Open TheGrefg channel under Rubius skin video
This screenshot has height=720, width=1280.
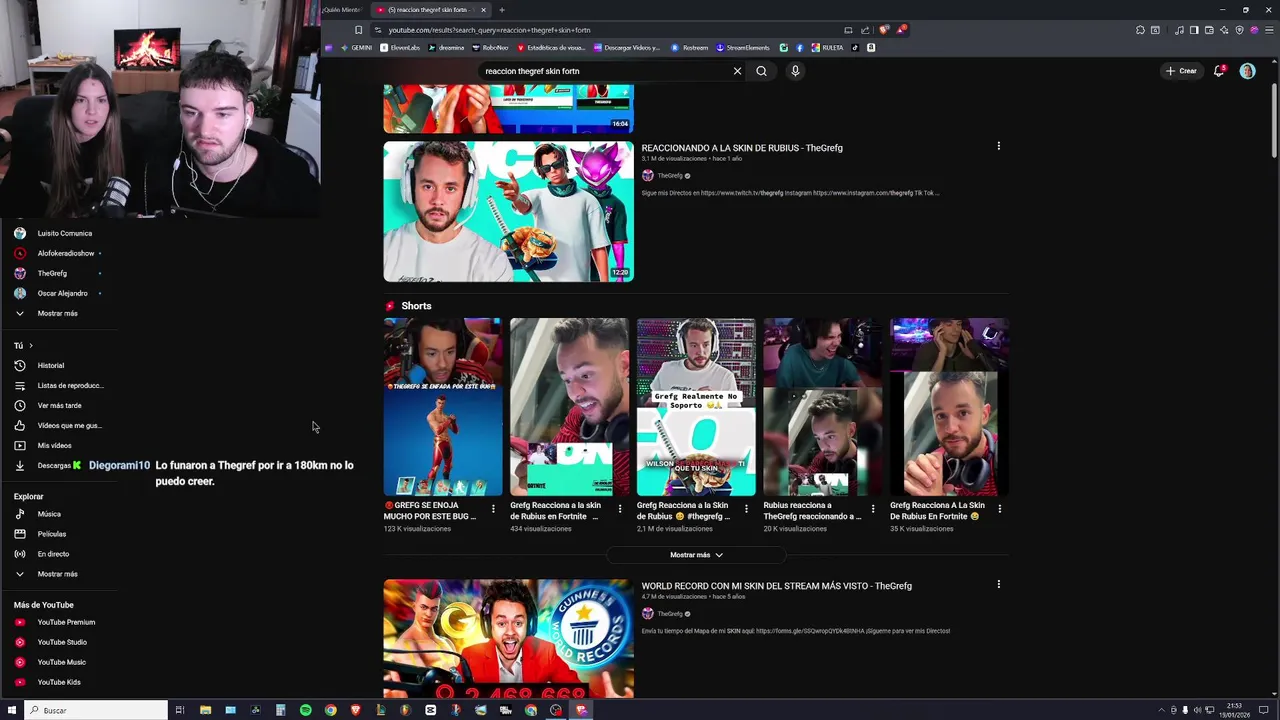pos(670,176)
